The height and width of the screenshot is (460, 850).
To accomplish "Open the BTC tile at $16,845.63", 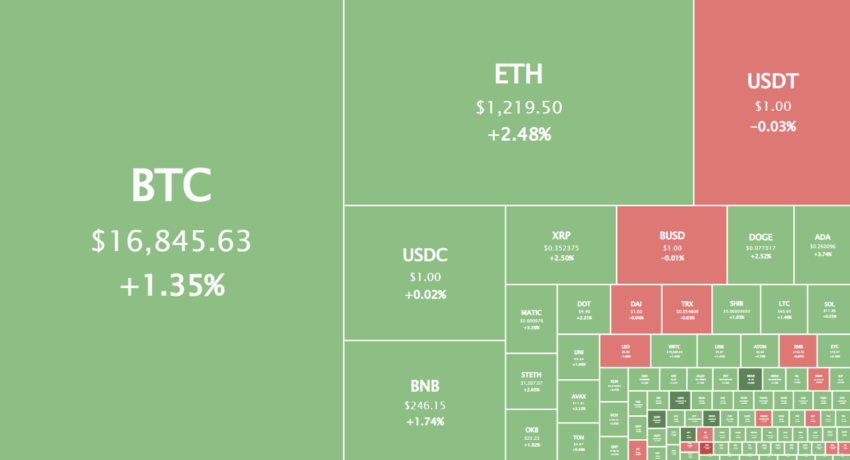I will 171,230.
